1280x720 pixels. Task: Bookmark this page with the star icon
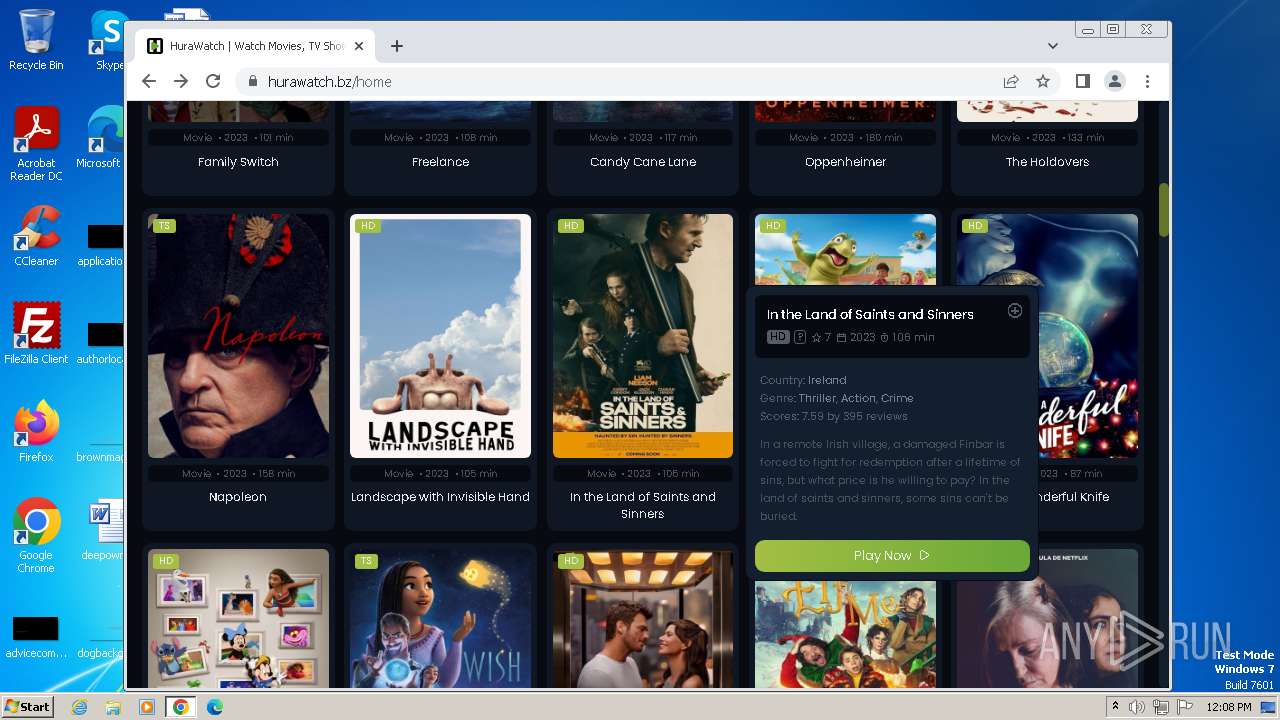[x=1043, y=81]
